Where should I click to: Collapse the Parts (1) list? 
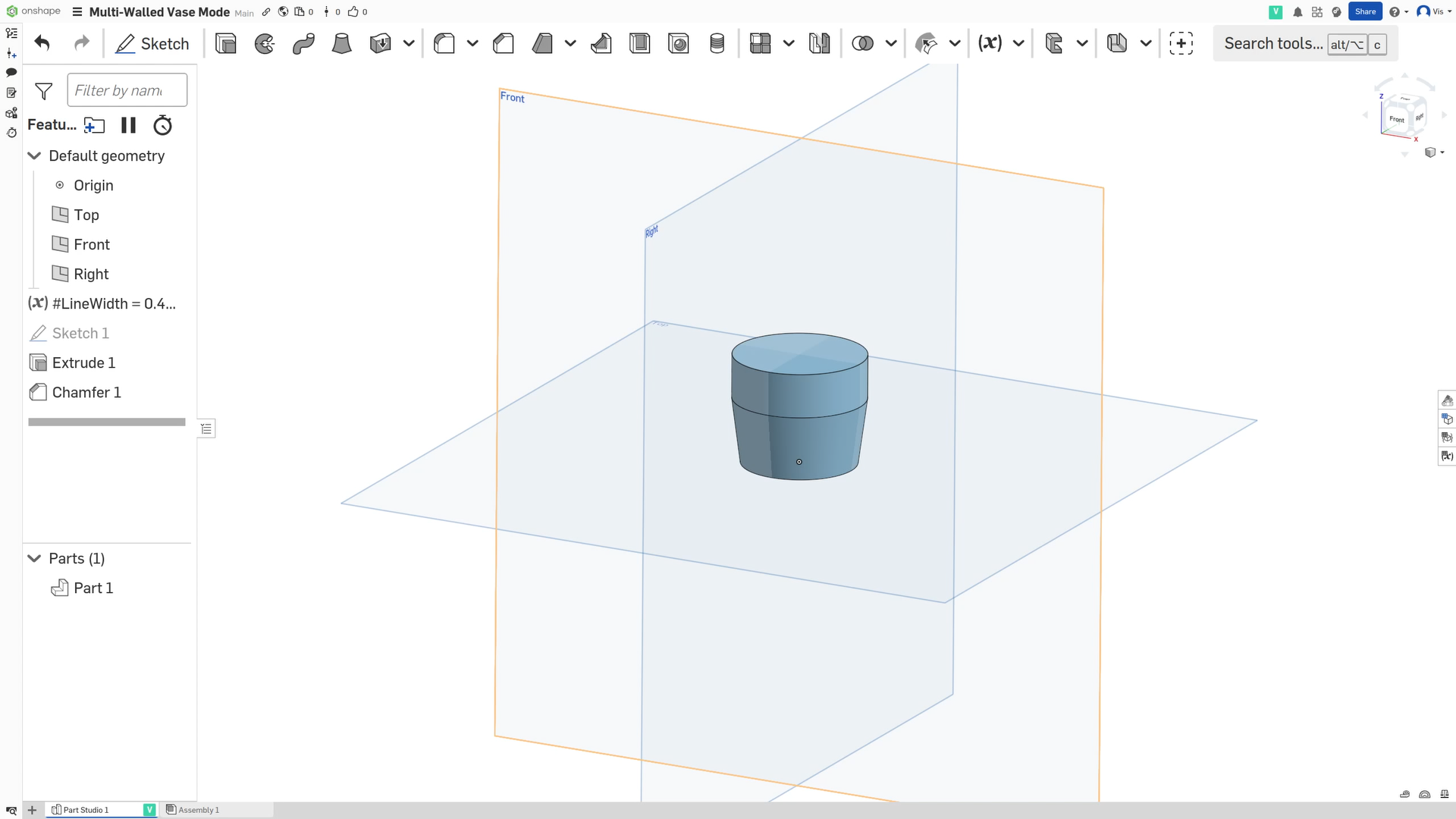[x=34, y=558]
